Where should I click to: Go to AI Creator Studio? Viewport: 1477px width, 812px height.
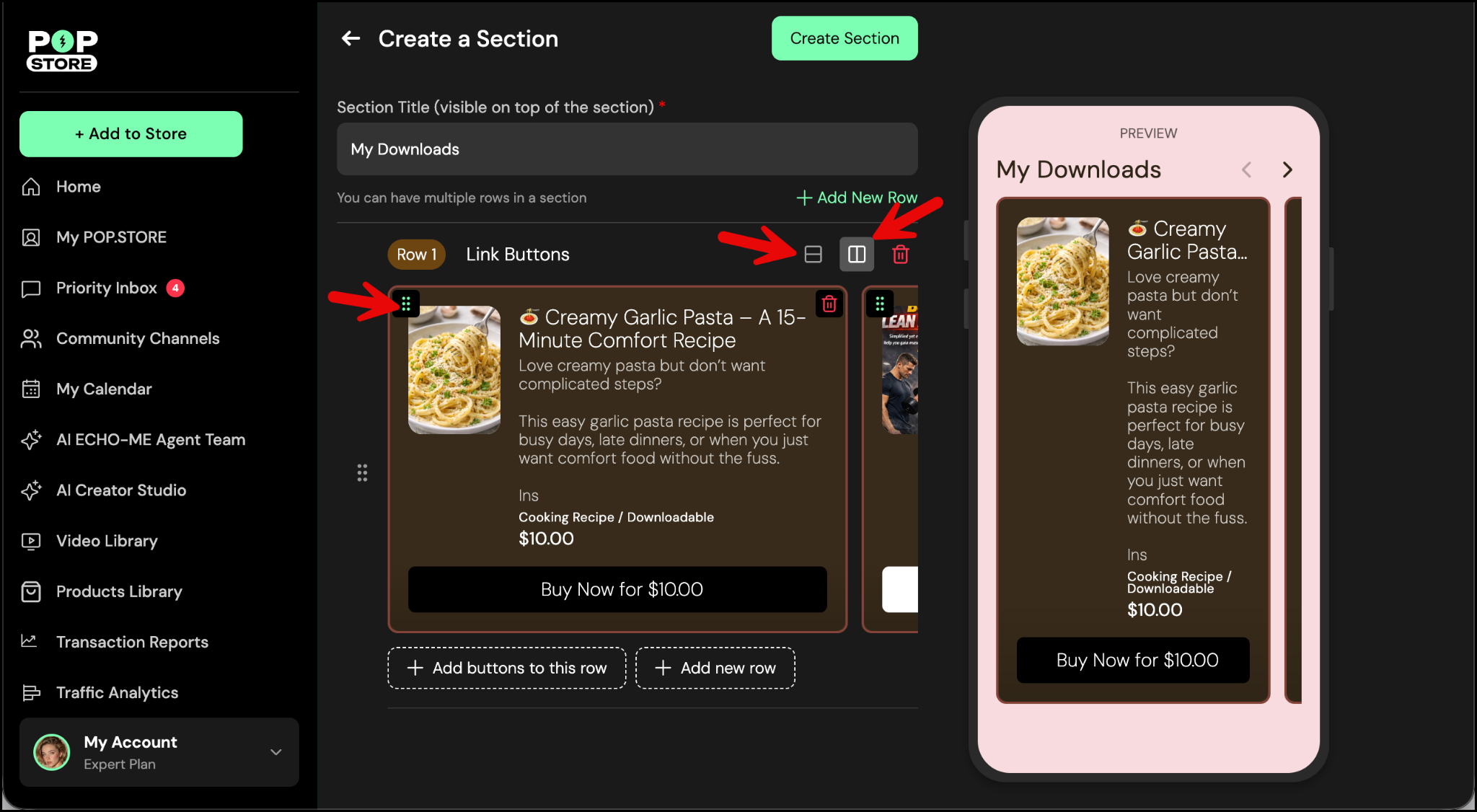click(x=121, y=490)
